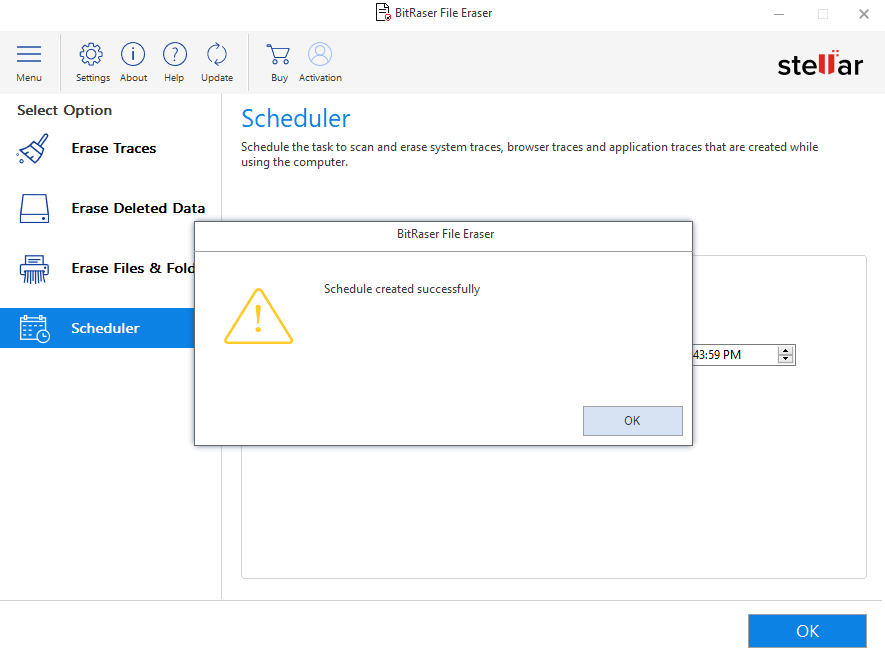Image resolution: width=885 pixels, height=665 pixels.
Task: Click the About info icon
Action: pos(133,62)
